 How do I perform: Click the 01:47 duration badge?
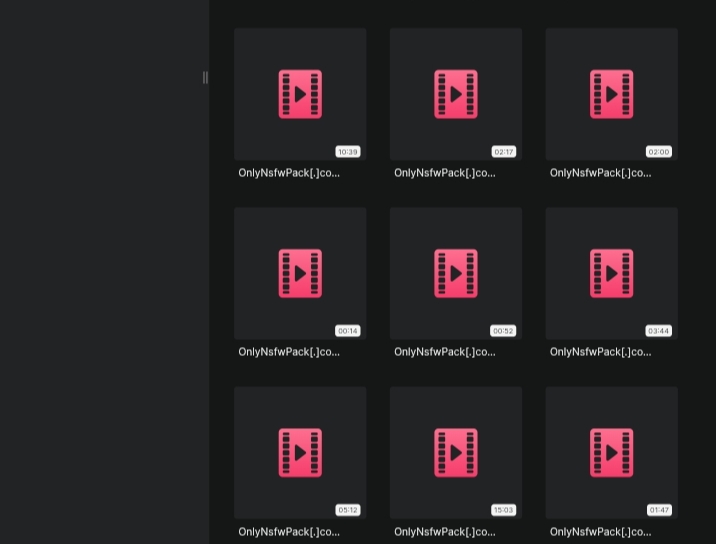coord(659,510)
